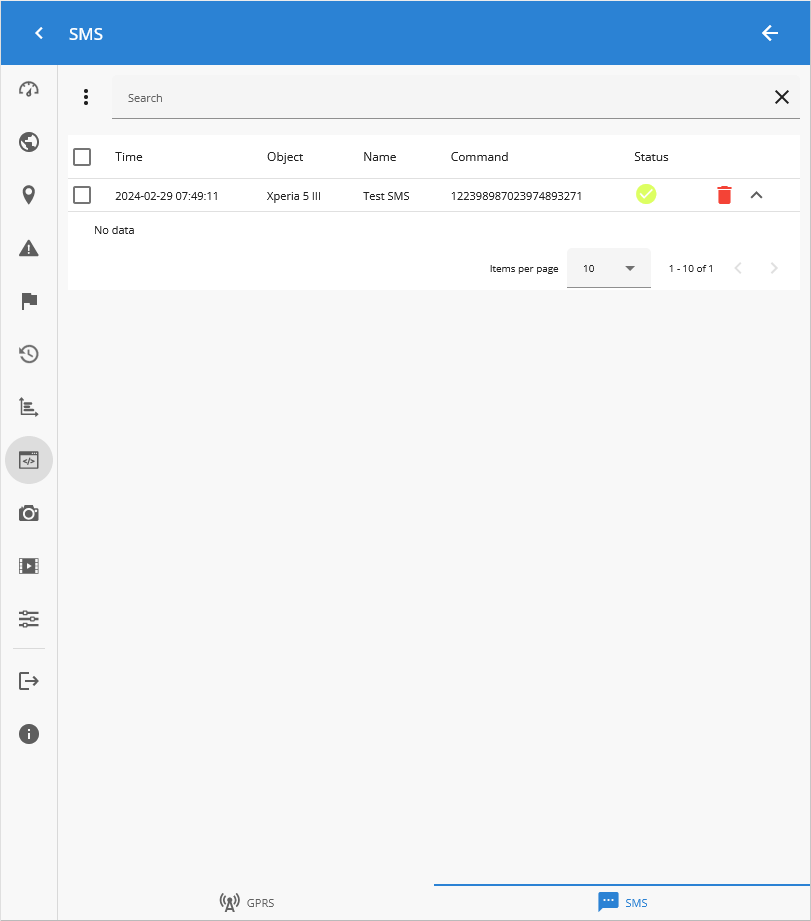This screenshot has height=921, width=811.
Task: Open the Items per page dropdown
Action: click(608, 268)
